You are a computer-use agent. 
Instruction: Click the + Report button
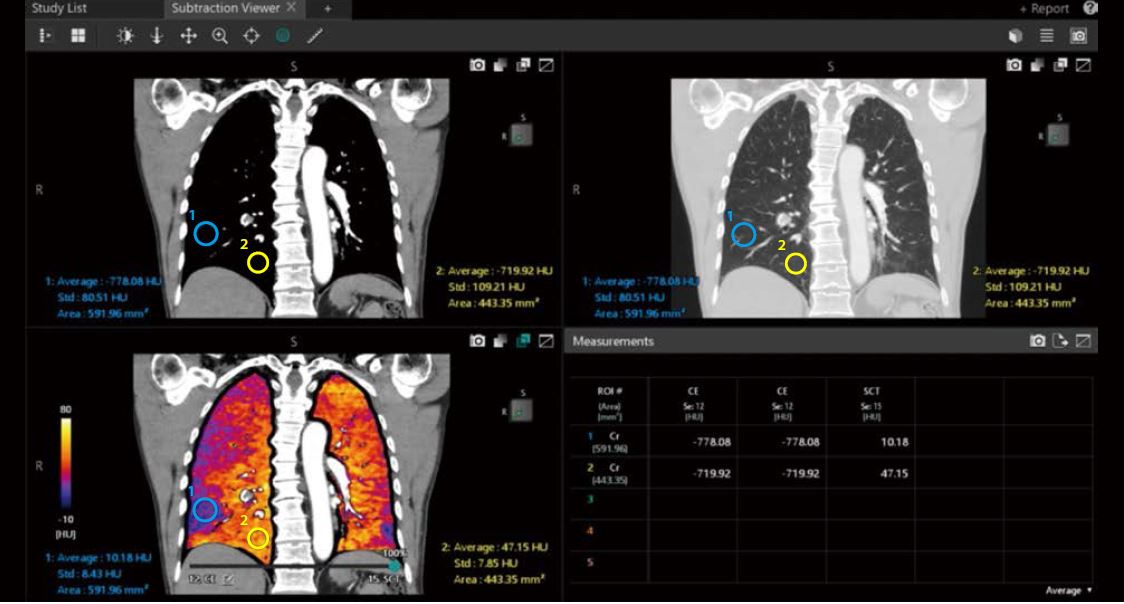pos(1044,8)
